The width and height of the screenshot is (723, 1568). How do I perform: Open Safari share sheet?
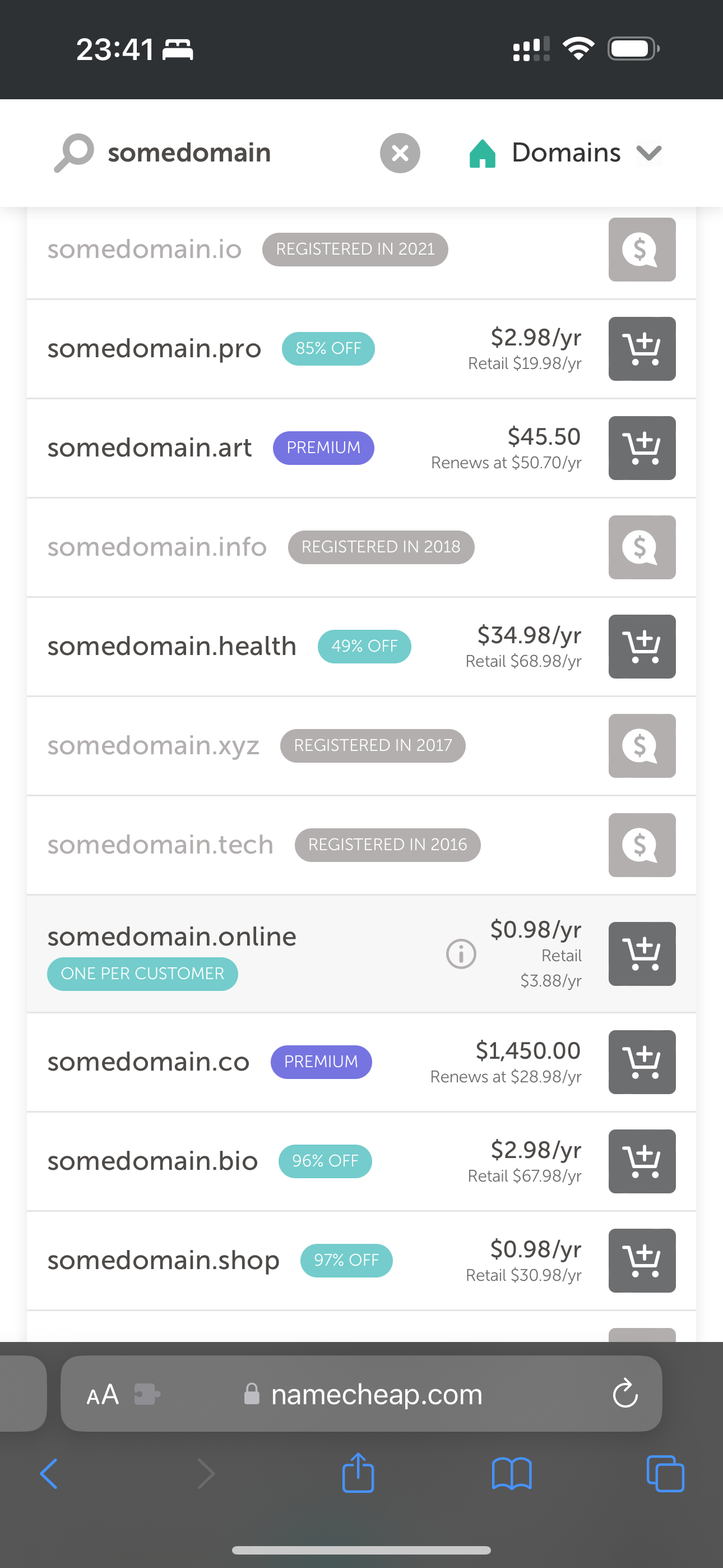tap(358, 1474)
